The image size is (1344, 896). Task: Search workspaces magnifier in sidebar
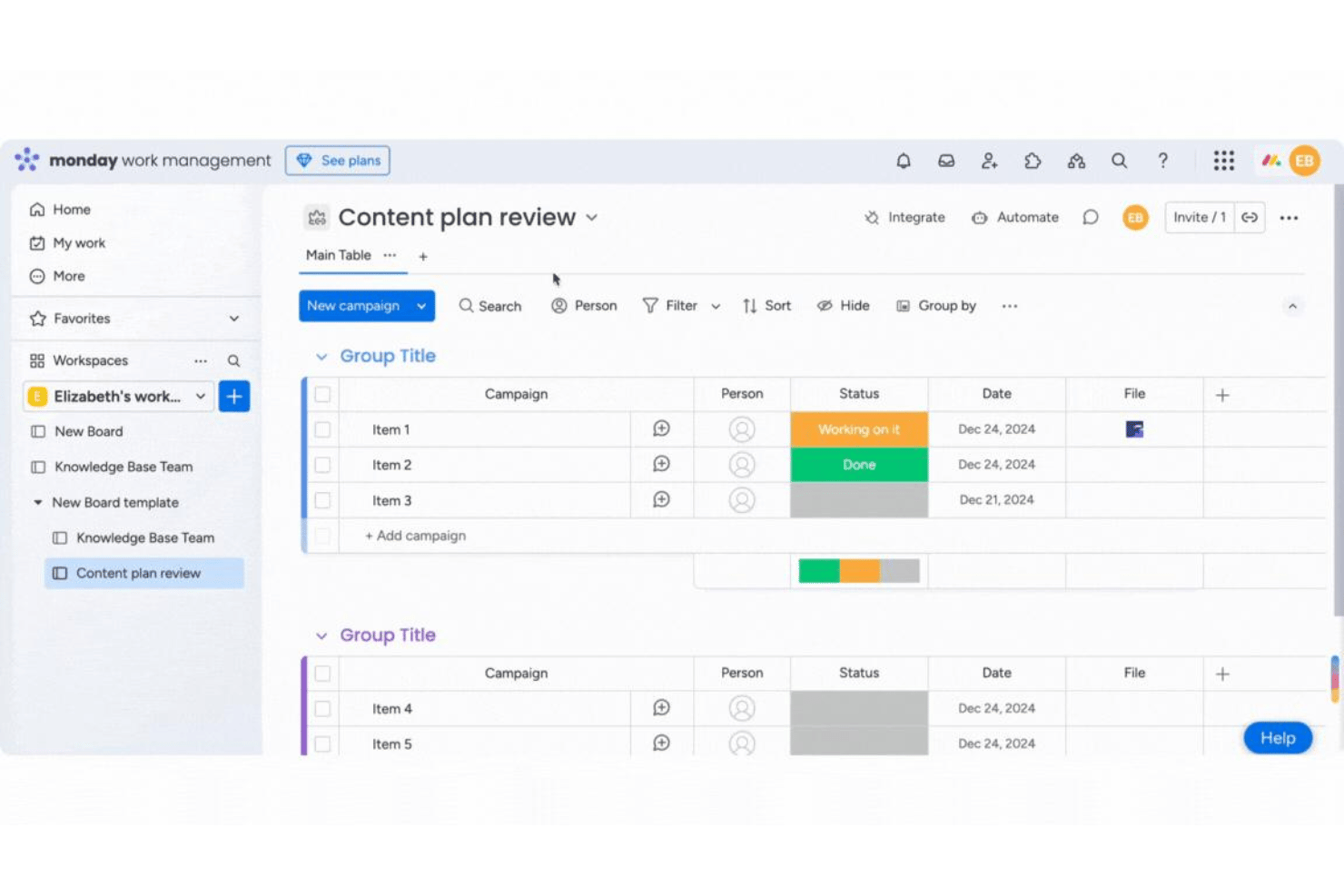pyautogui.click(x=233, y=360)
